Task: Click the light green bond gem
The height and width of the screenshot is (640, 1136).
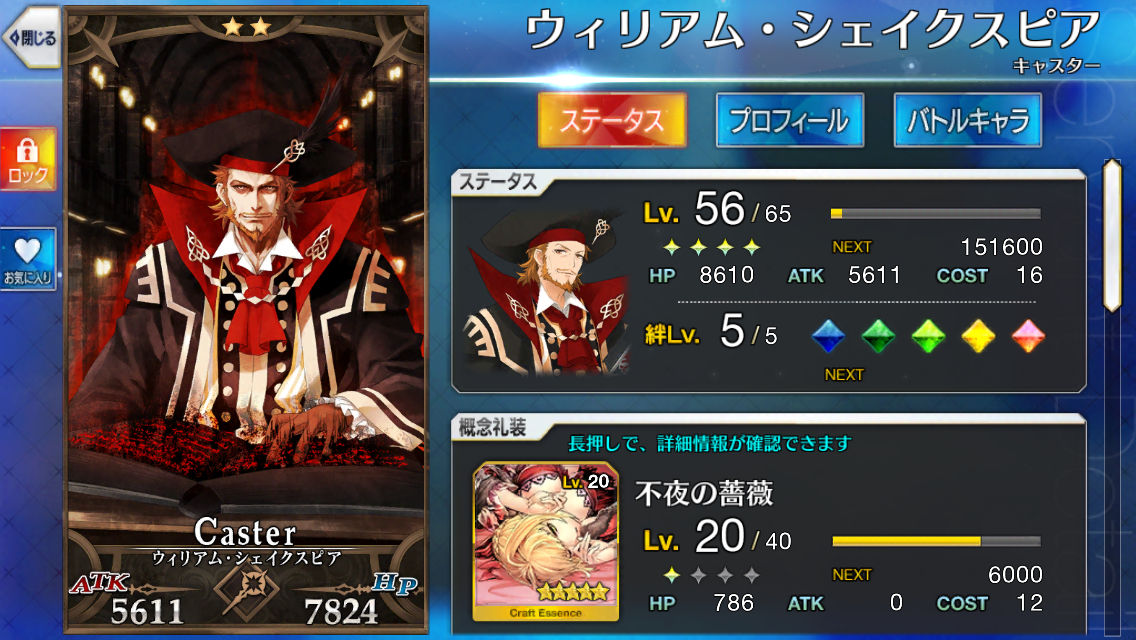Action: (928, 336)
